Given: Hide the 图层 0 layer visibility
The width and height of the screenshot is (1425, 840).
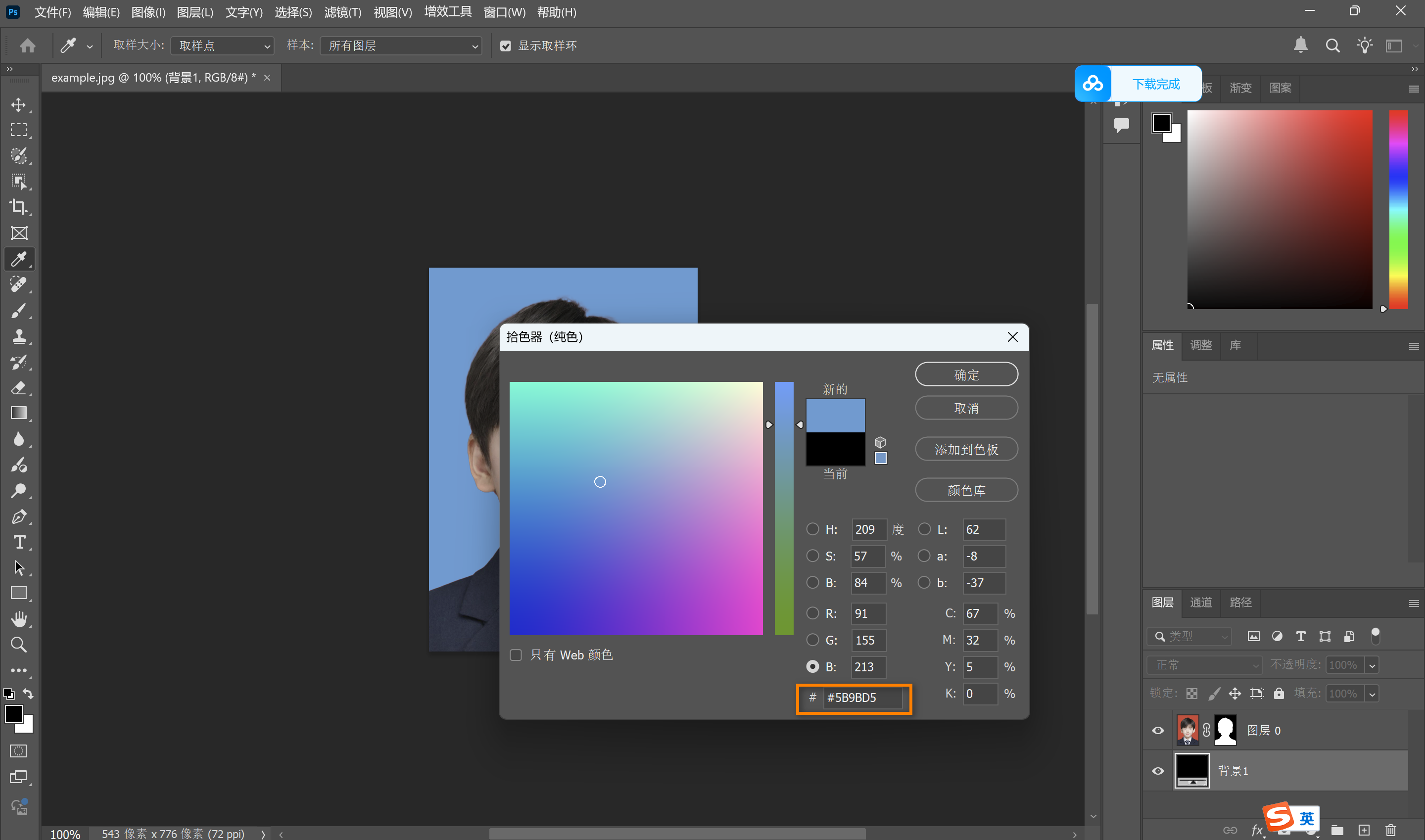Looking at the screenshot, I should [1158, 730].
